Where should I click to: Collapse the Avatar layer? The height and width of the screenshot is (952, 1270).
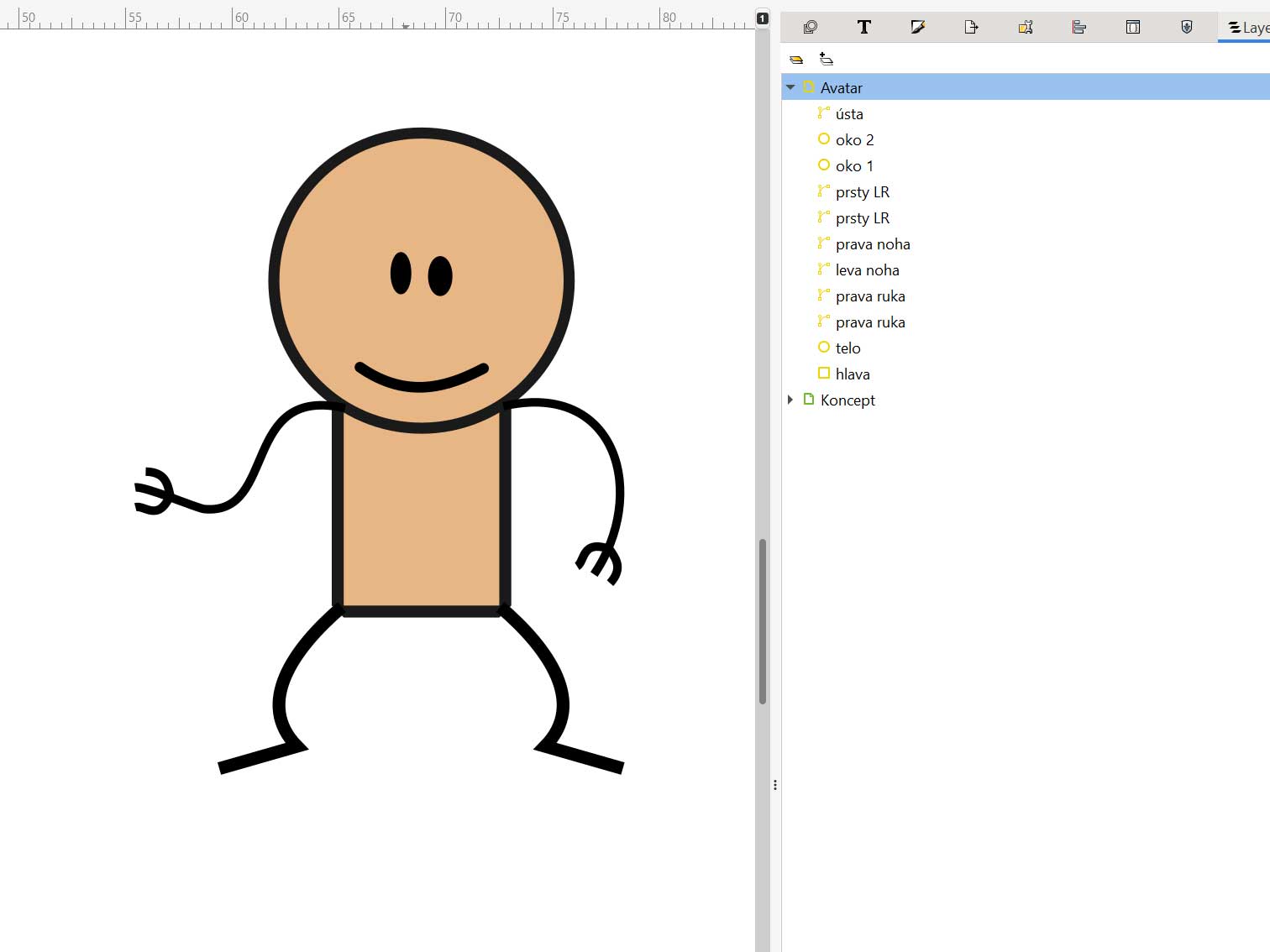point(790,87)
